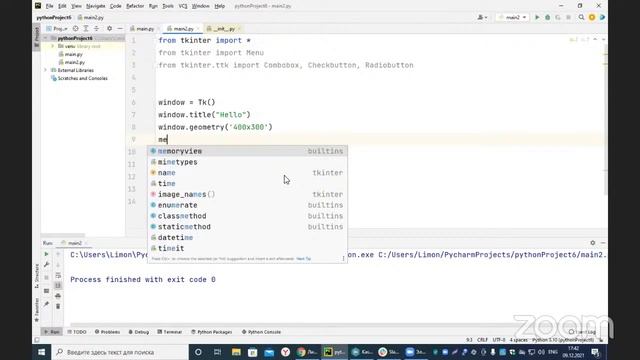Image resolution: width=640 pixels, height=360 pixels.
Task: Click Collapse All icon in Project panel header
Action: (x=97, y=29)
